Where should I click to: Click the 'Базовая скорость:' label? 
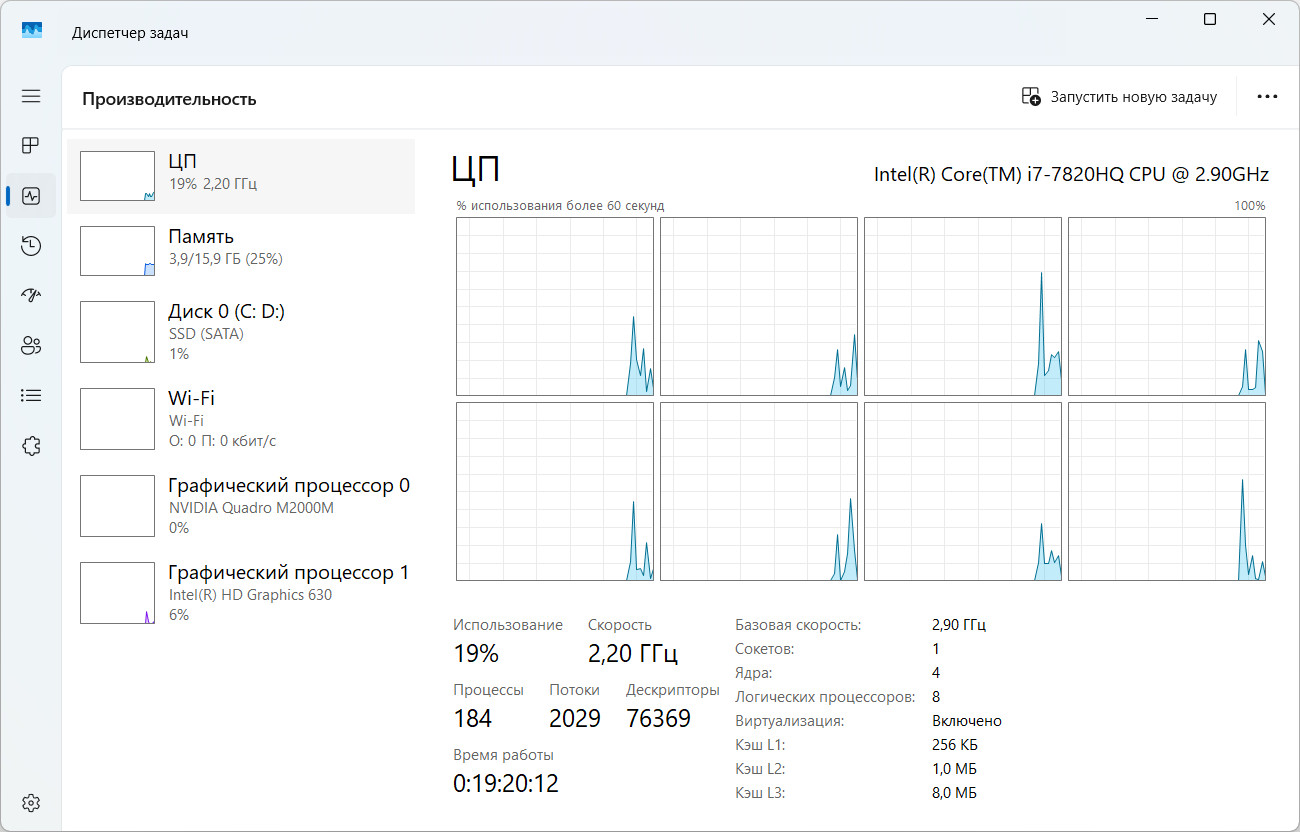(x=798, y=625)
